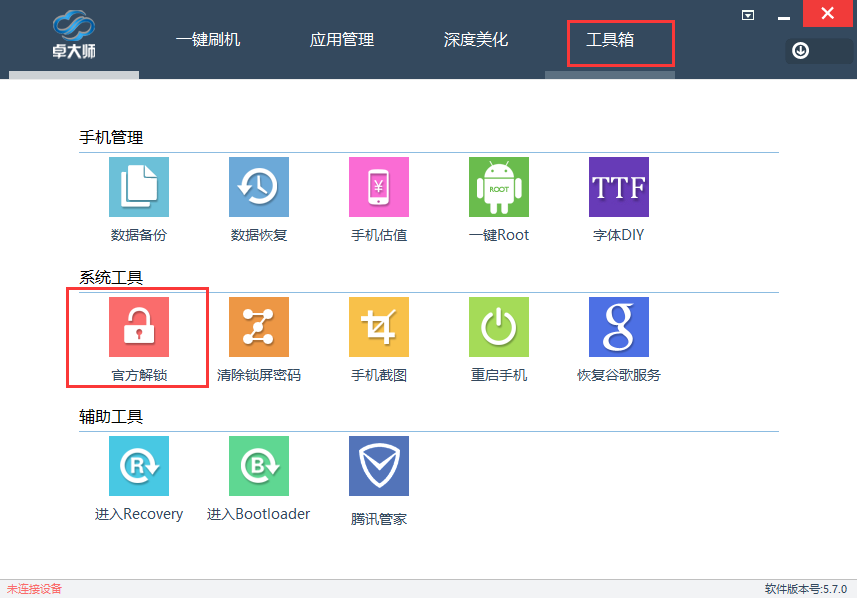Viewport: 857px width, 598px height.
Task: Use 重启手机 to reboot the phone
Action: click(498, 327)
